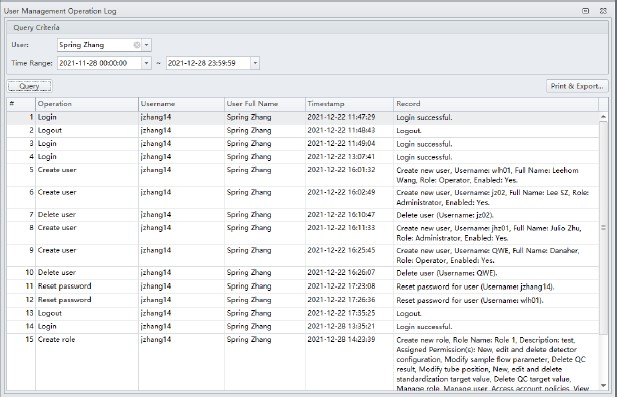
Task: Select row 5 Create user operation
Action: [57, 170]
